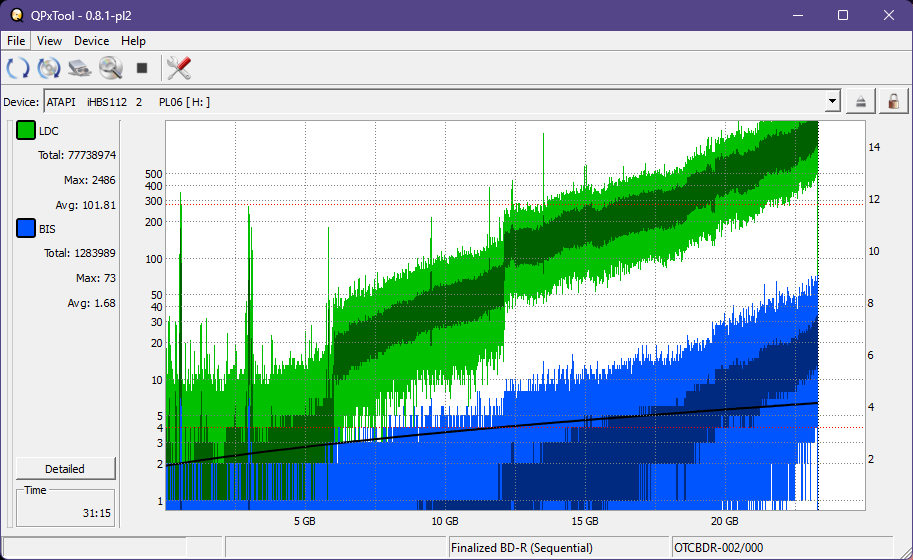The height and width of the screenshot is (560, 913).
Task: Click the reload media info disc icon
Action: click(49, 68)
